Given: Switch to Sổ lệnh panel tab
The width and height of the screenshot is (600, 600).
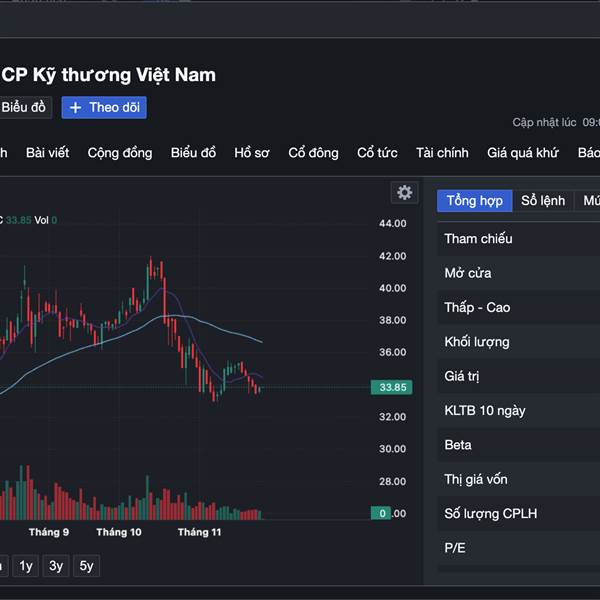Looking at the screenshot, I should pyautogui.click(x=543, y=201).
